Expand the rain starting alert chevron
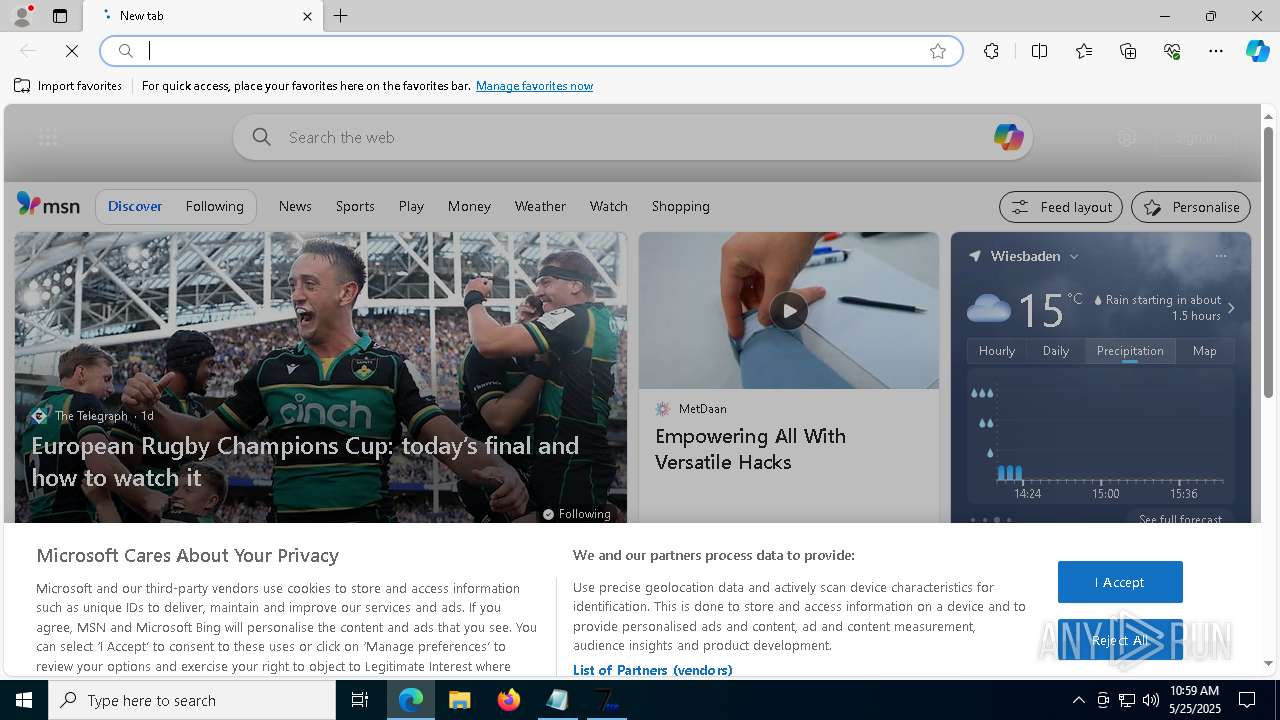The image size is (1280, 720). point(1231,308)
